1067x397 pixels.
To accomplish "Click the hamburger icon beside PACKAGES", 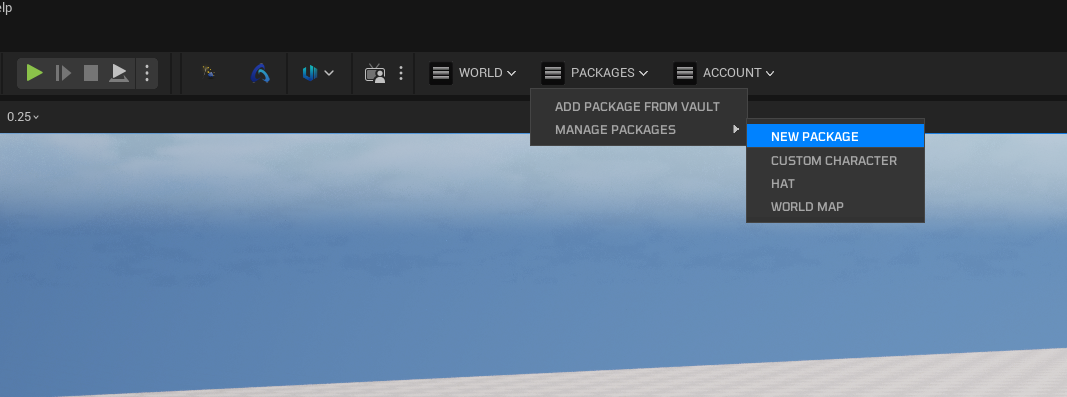I will pyautogui.click(x=553, y=73).
